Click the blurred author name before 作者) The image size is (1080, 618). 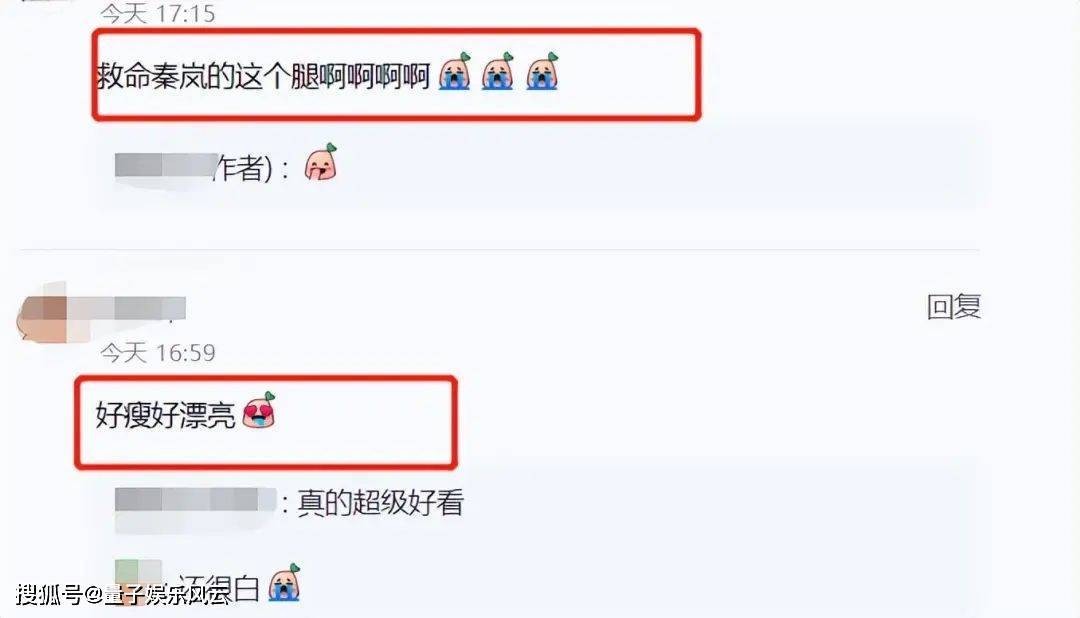pyautogui.click(x=166, y=166)
